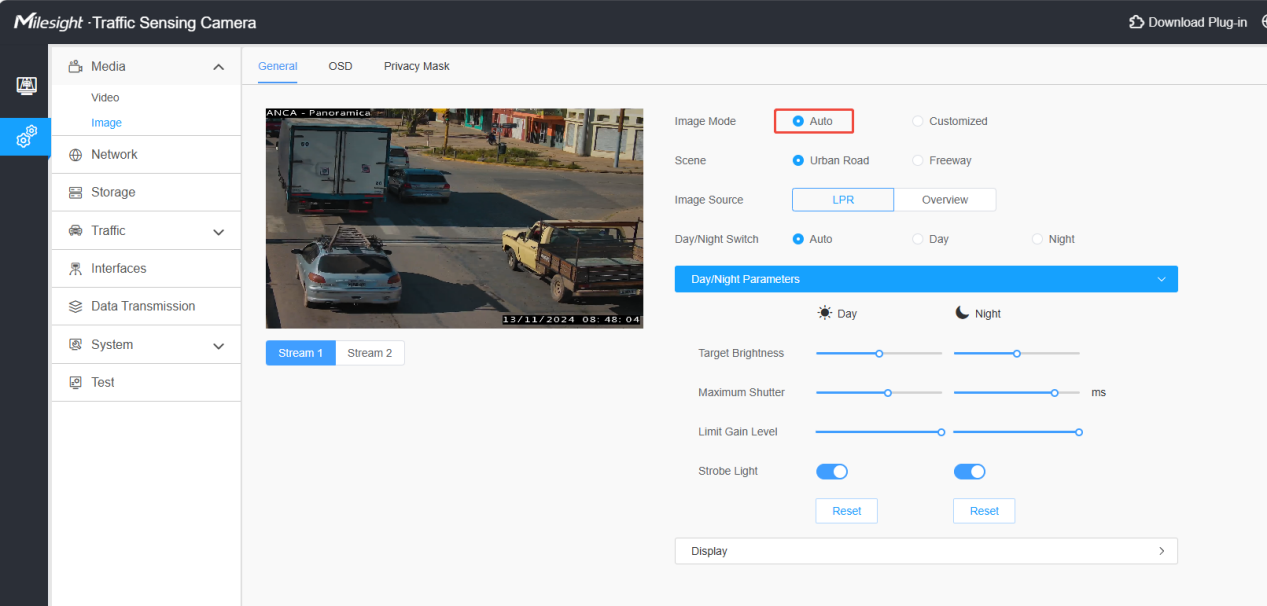Expand the Traffic menu chevron
This screenshot has width=1267, height=606.
click(219, 232)
